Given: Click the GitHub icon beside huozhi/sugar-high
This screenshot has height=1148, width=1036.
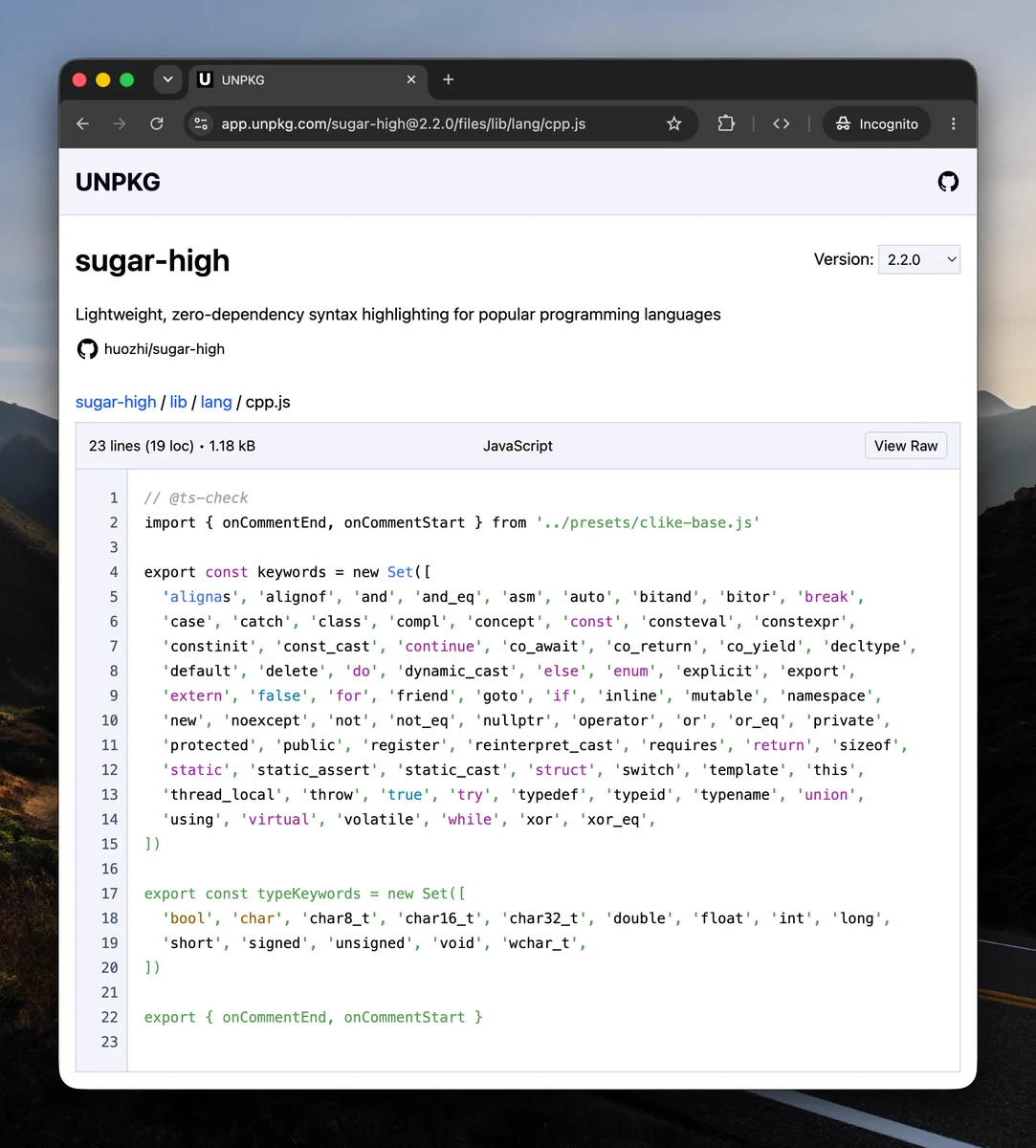Looking at the screenshot, I should click(x=87, y=349).
